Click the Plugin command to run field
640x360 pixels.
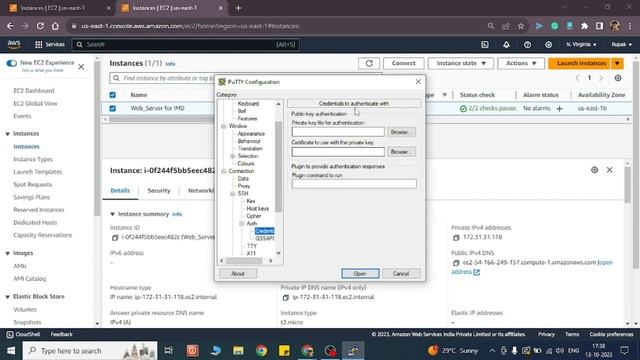(x=354, y=184)
